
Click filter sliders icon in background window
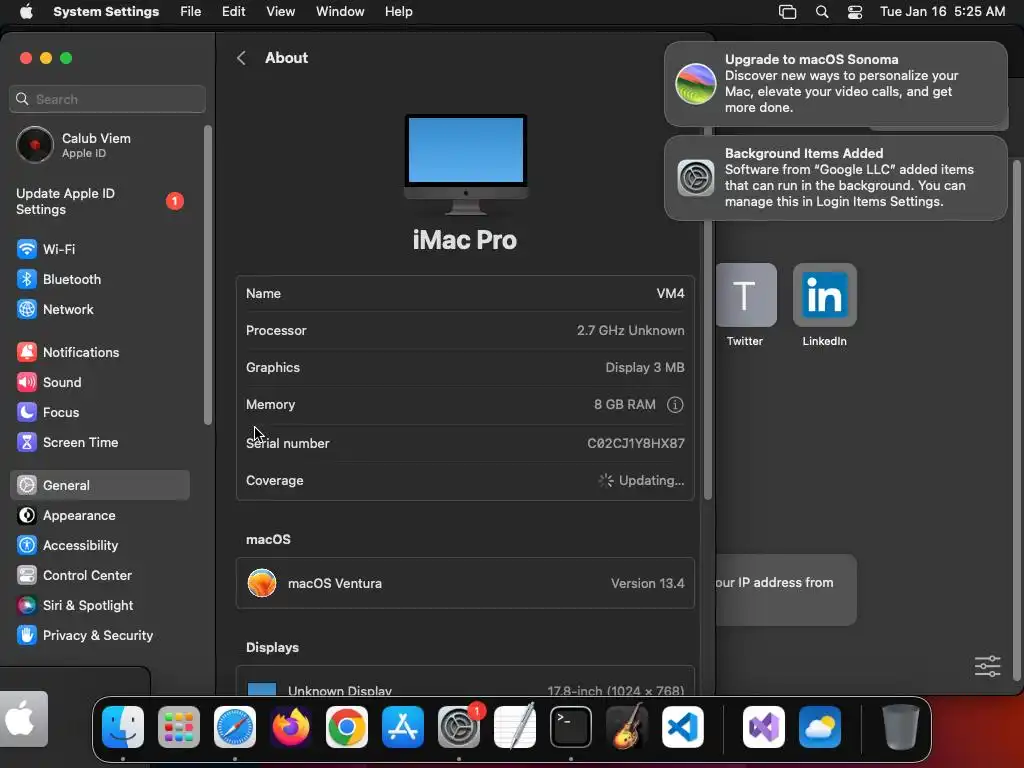pyautogui.click(x=987, y=666)
